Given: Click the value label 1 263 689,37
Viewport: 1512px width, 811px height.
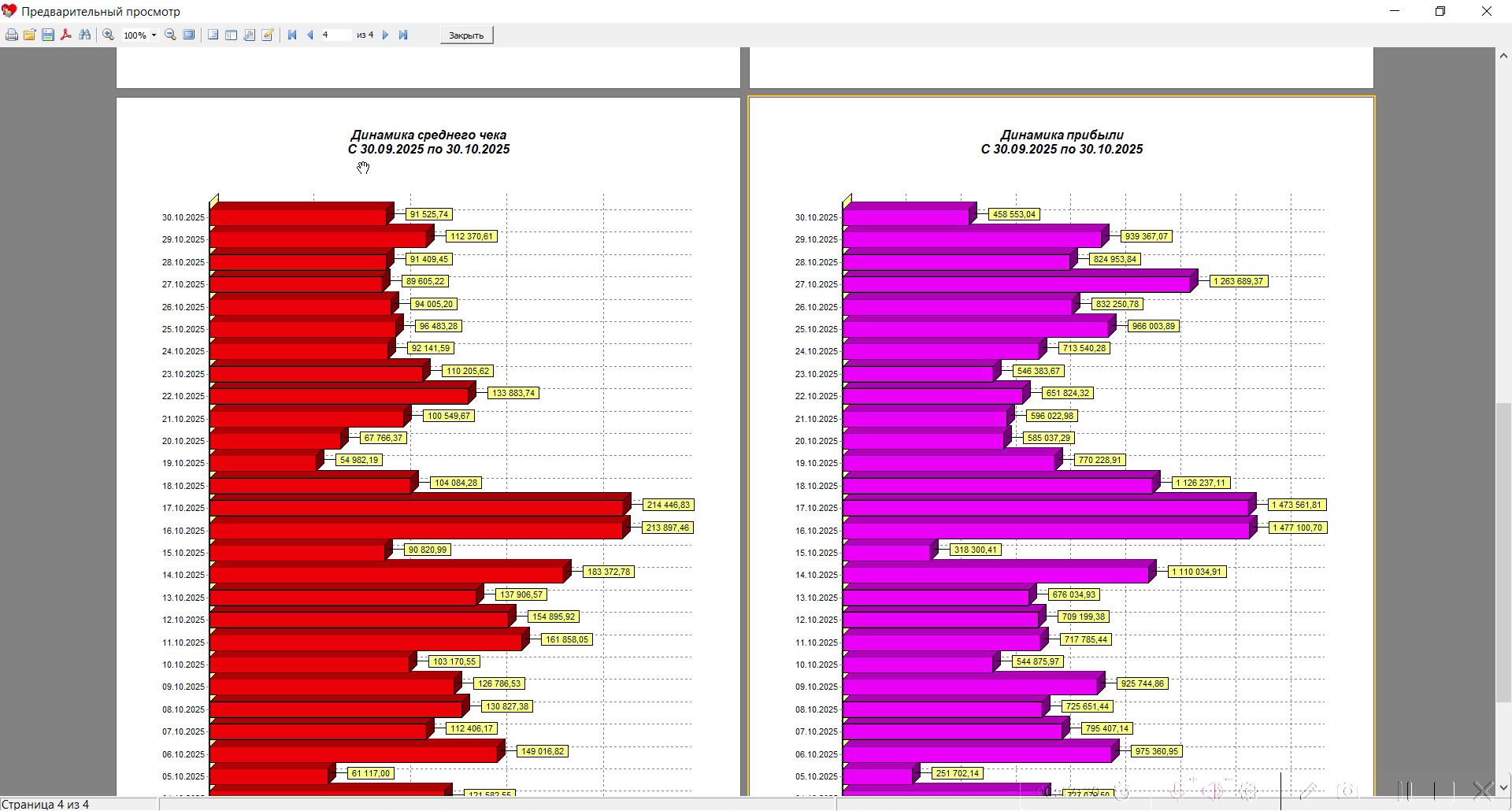Looking at the screenshot, I should tap(1239, 282).
